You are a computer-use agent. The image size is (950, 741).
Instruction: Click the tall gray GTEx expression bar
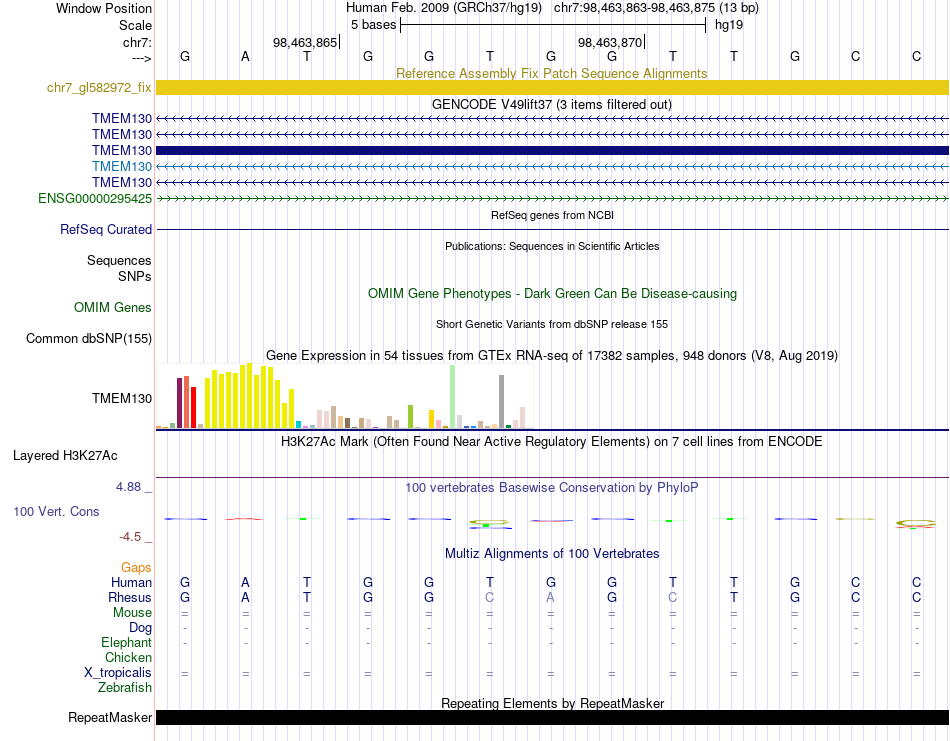[501, 401]
